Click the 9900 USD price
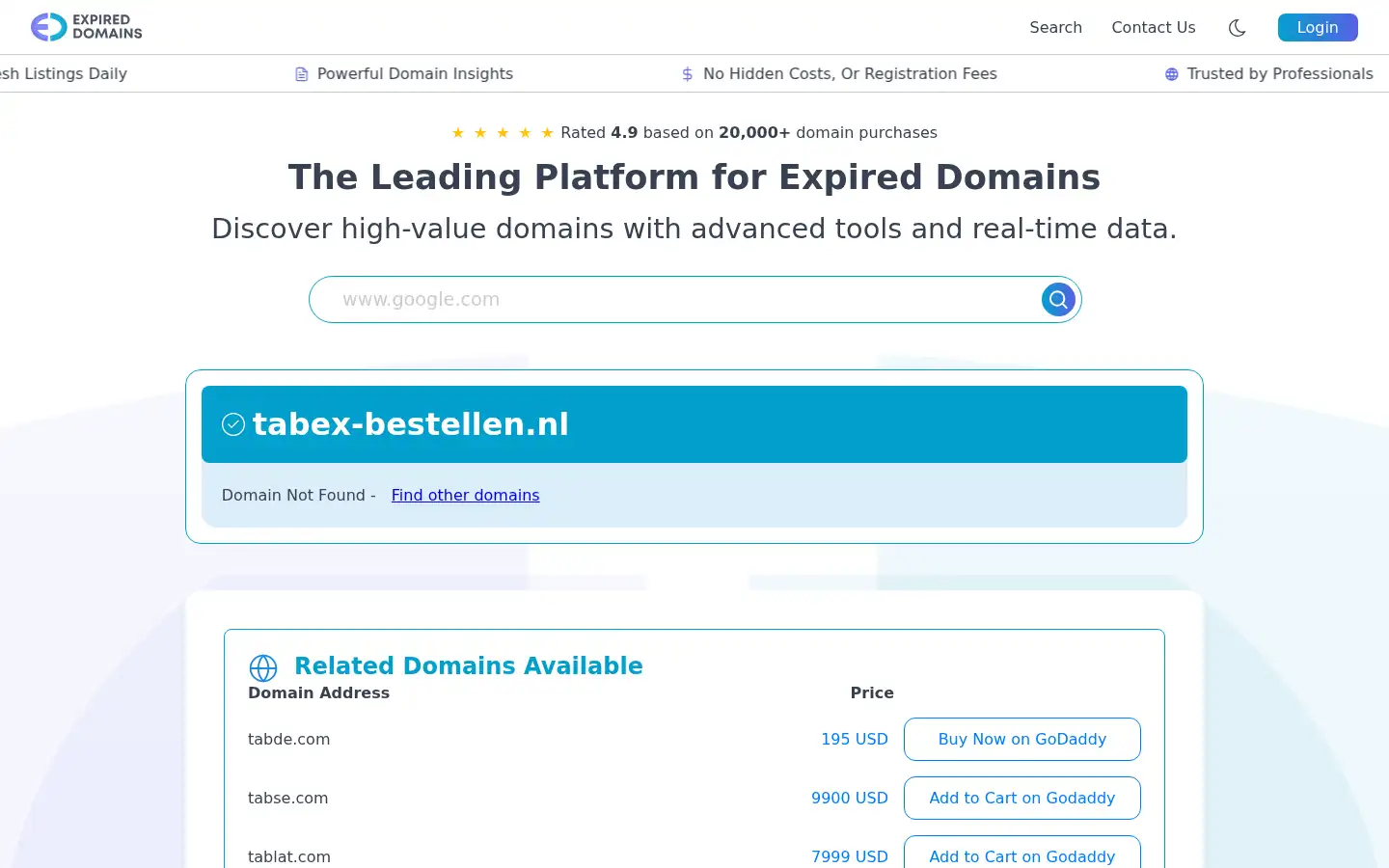The image size is (1389, 868). 849,798
